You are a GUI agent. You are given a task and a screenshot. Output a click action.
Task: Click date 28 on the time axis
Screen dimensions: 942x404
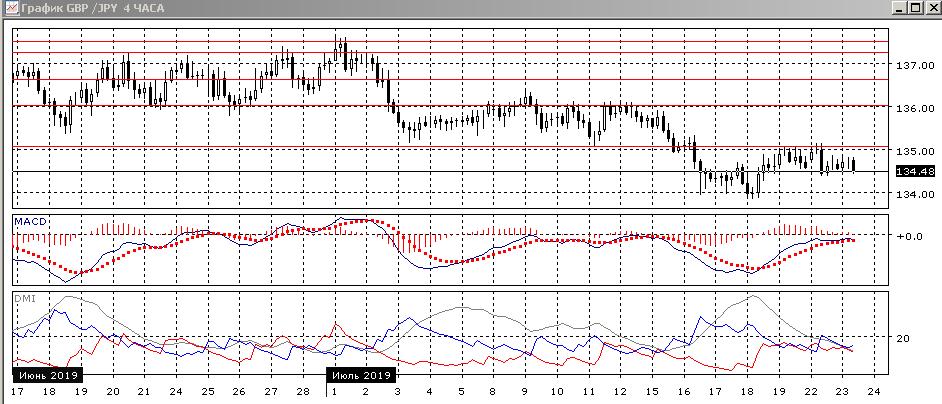pyautogui.click(x=301, y=391)
